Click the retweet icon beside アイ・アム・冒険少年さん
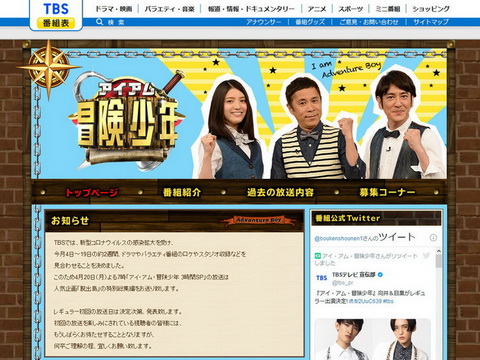 click(318, 256)
